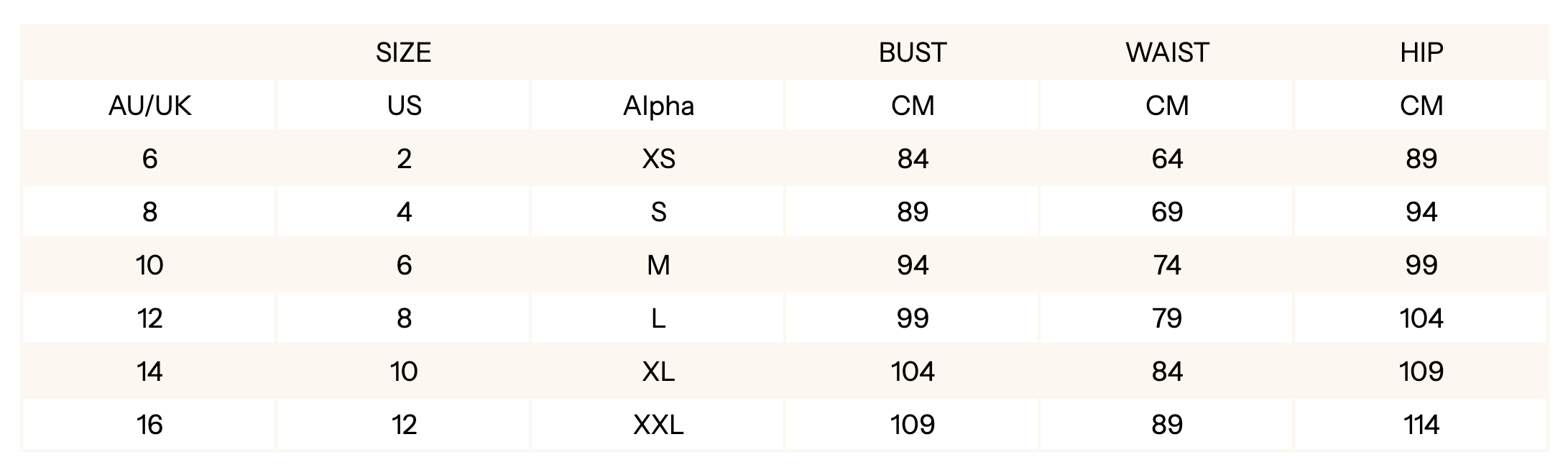Click waist value 64 for XS

[x=1167, y=159]
